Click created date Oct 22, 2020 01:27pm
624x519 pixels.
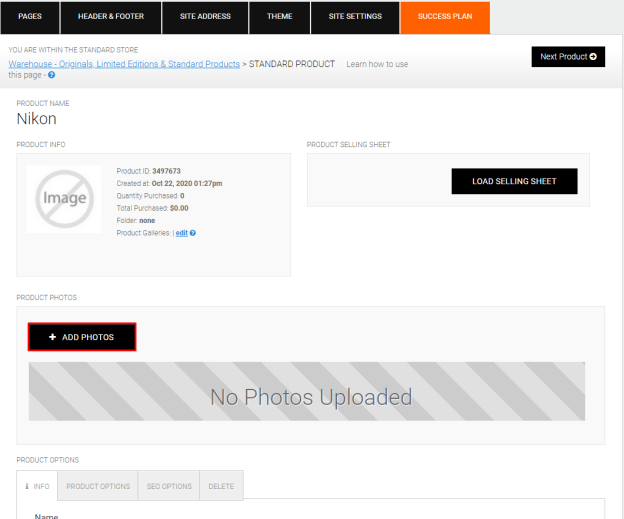point(187,183)
